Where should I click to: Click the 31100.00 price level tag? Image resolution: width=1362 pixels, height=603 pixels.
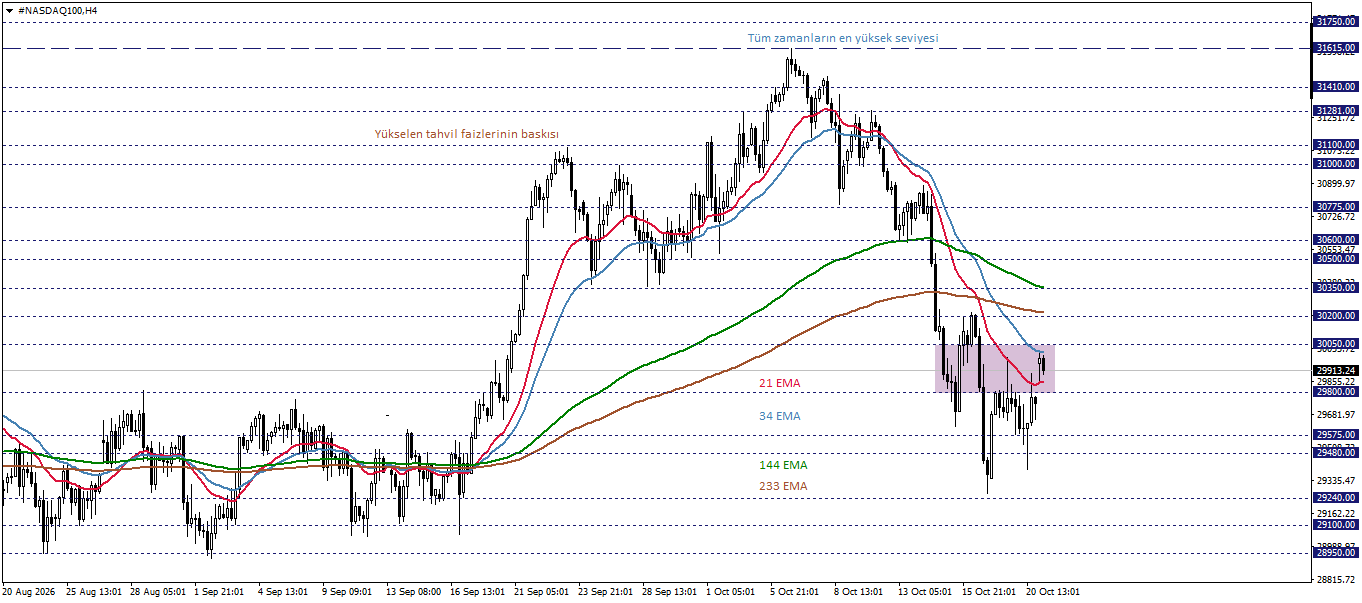pos(1336,145)
